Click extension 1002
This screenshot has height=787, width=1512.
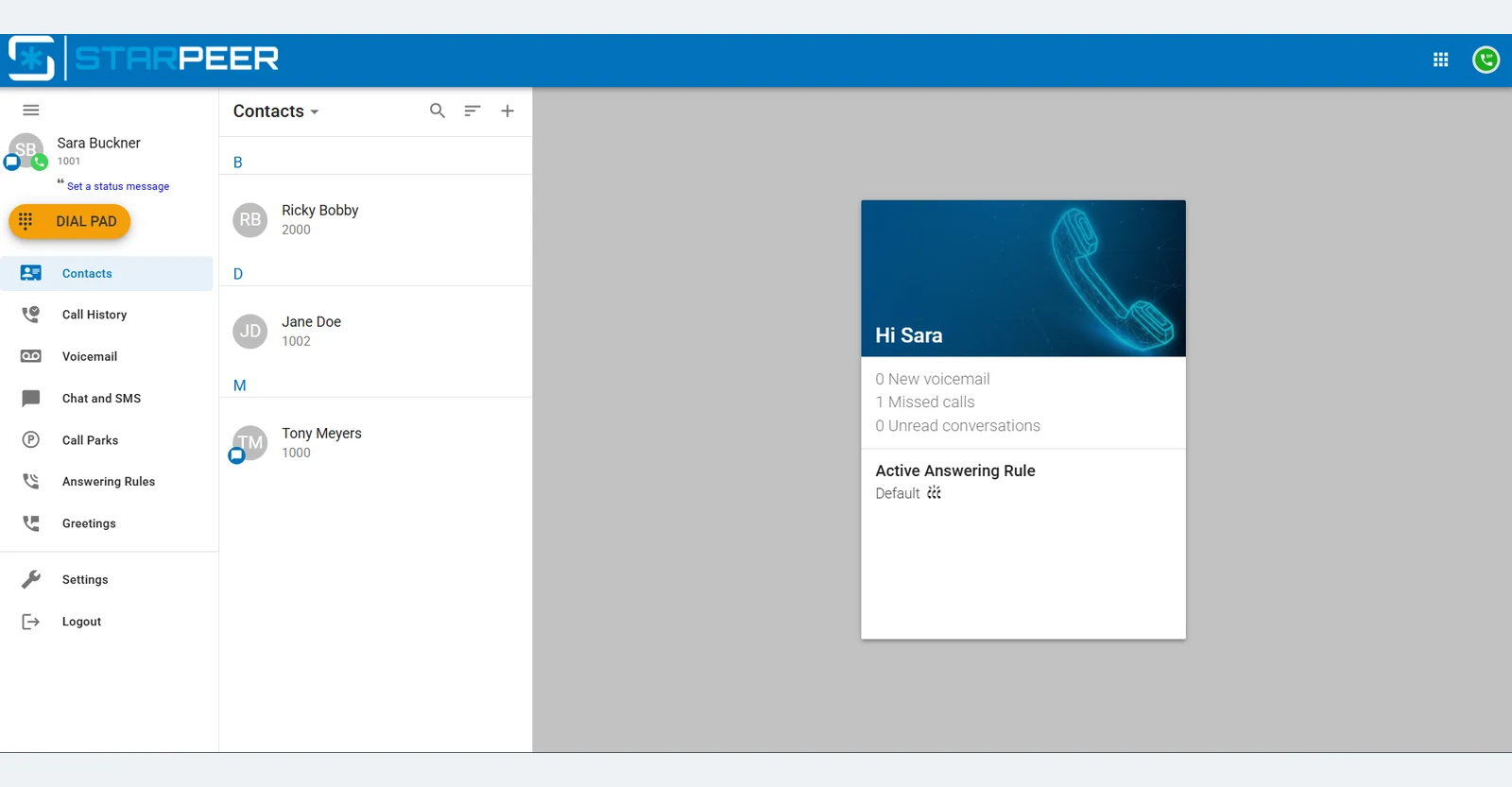pos(296,341)
